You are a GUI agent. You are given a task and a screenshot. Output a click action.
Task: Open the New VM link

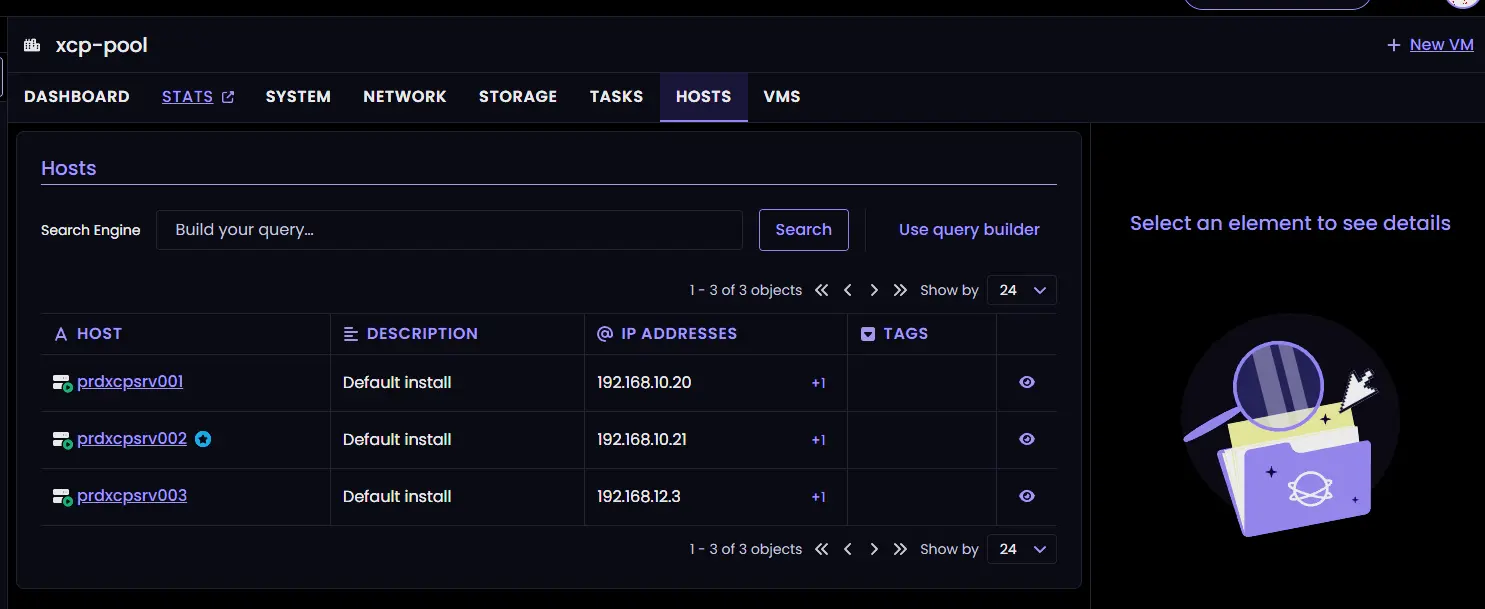click(x=1440, y=45)
